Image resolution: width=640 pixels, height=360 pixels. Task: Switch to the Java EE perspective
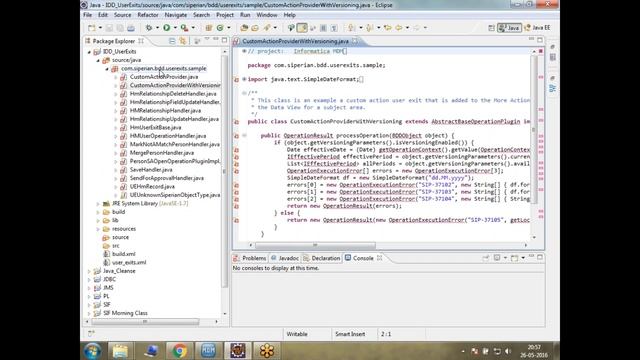coord(538,28)
